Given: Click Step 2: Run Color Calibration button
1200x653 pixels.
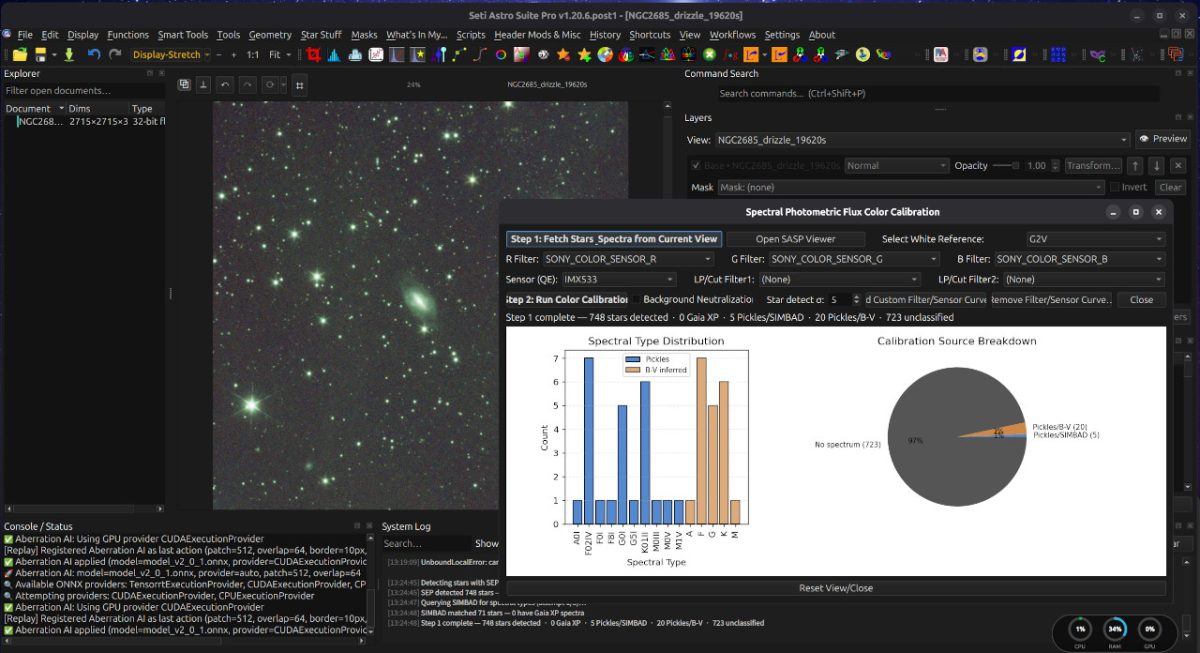Looking at the screenshot, I should tap(567, 299).
